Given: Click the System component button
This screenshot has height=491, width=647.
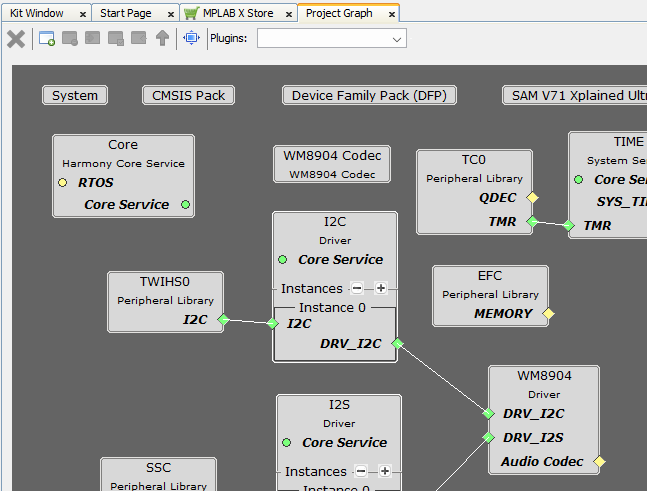Looking at the screenshot, I should [x=75, y=96].
